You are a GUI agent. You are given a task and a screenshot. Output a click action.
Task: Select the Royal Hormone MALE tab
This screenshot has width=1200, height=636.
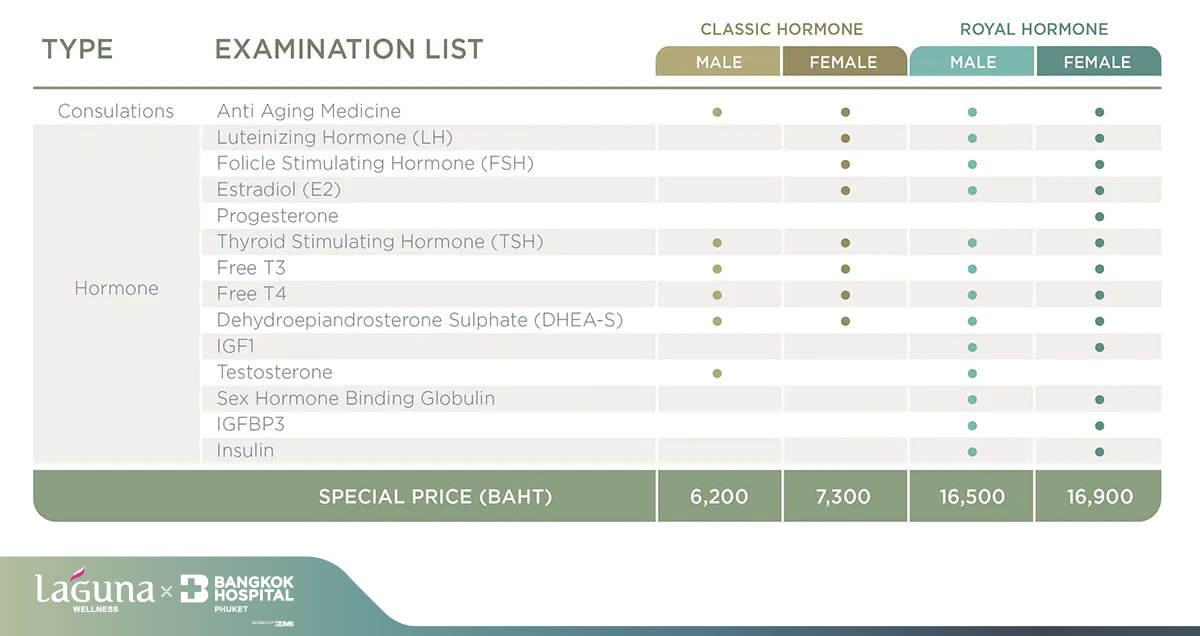(973, 62)
